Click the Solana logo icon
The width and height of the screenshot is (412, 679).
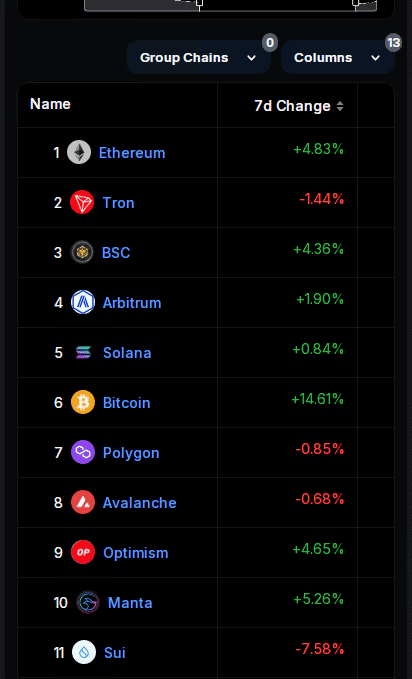[x=83, y=352]
